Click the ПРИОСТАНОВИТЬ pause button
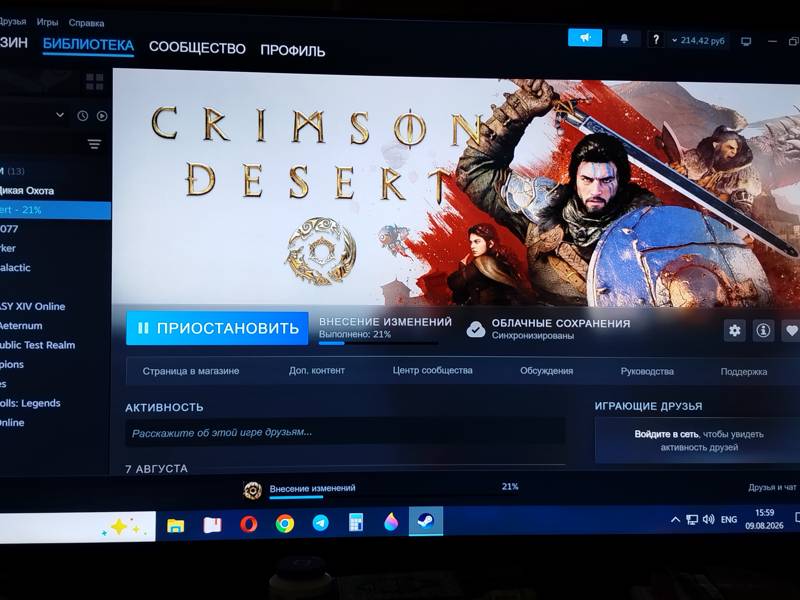The height and width of the screenshot is (600, 800). point(217,328)
